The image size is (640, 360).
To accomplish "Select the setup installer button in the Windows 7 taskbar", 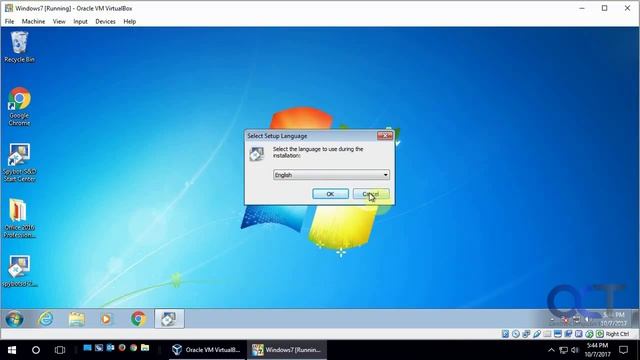I will (169, 318).
